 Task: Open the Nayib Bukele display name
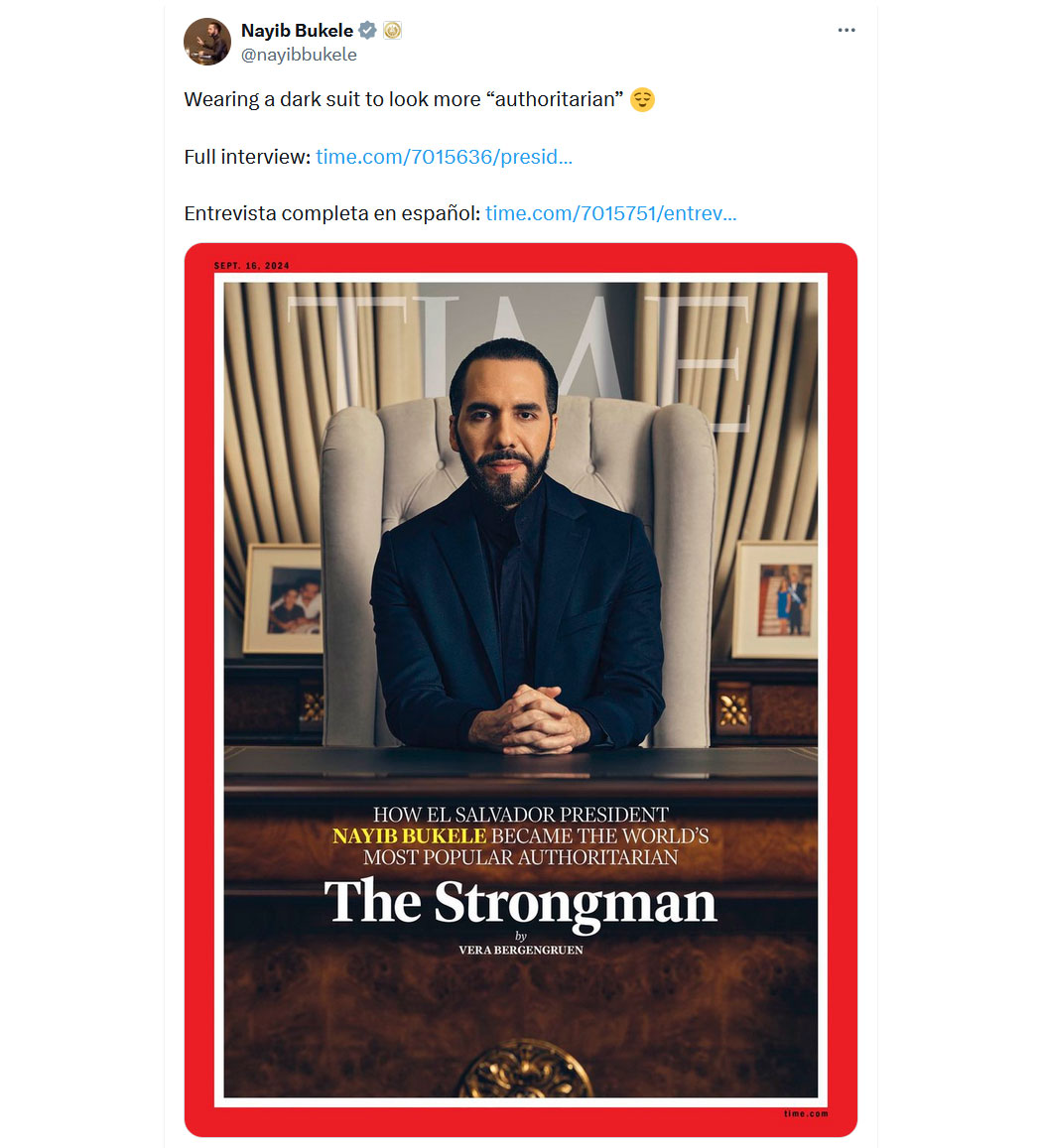tap(298, 31)
